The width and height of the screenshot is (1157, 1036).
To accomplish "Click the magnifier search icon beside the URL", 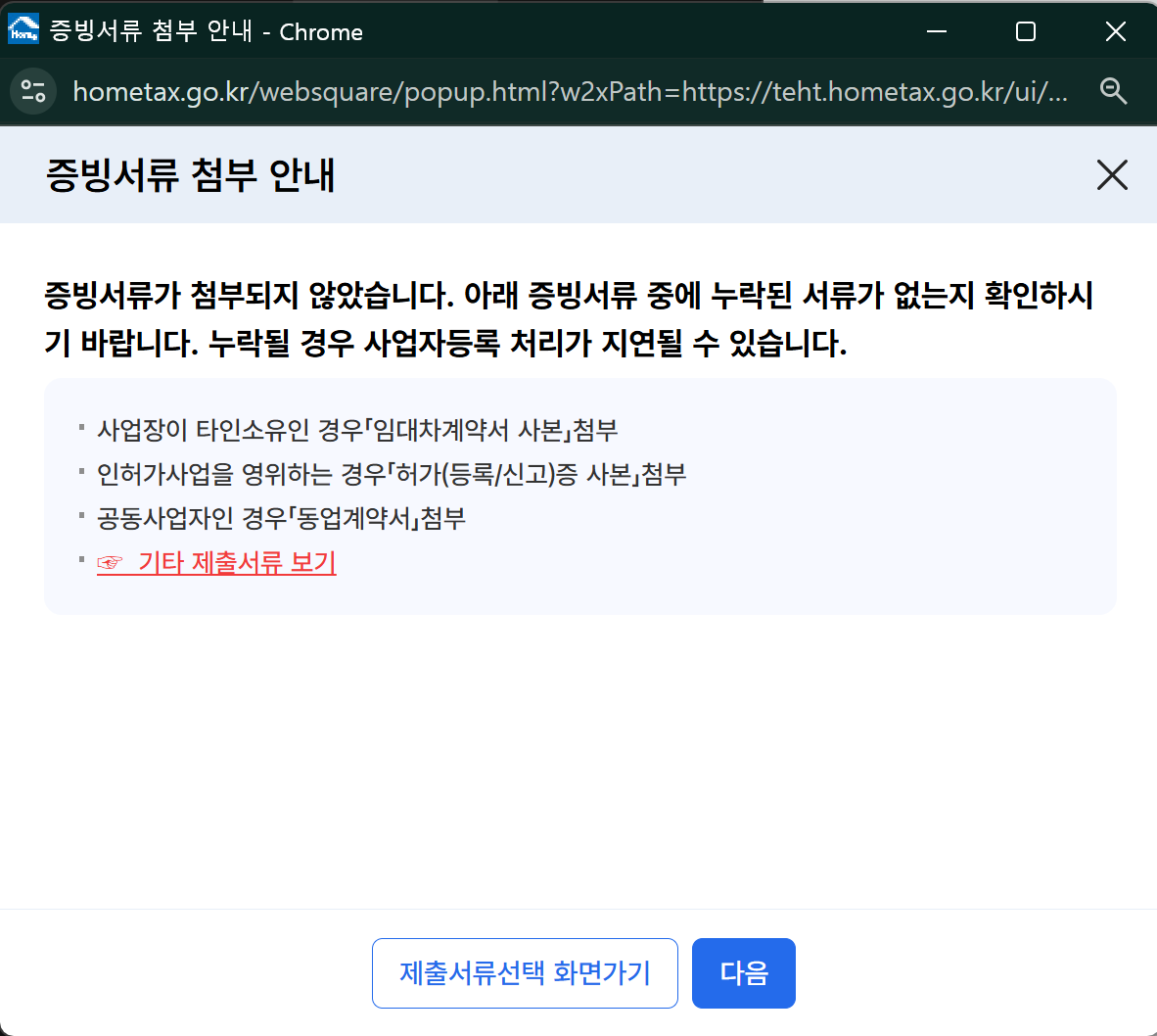I will 1113,90.
